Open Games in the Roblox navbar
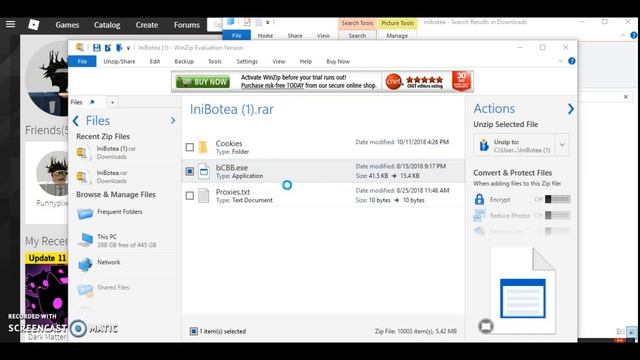This screenshot has width=640, height=360. [67, 25]
